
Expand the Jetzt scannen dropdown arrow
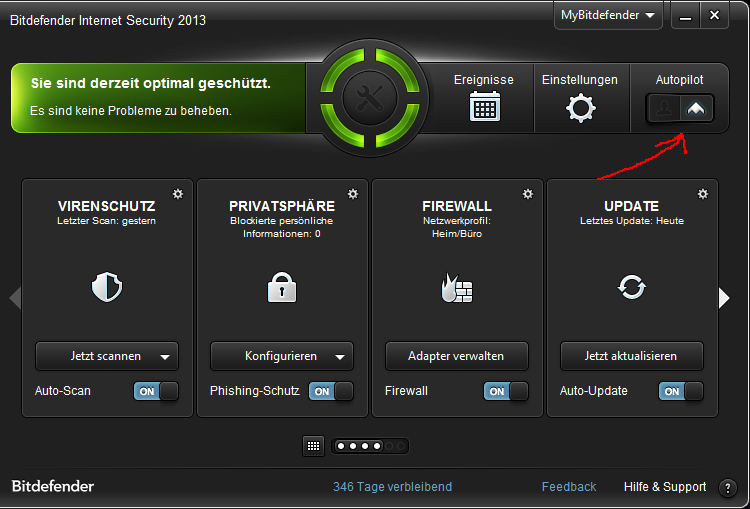[x=165, y=357]
